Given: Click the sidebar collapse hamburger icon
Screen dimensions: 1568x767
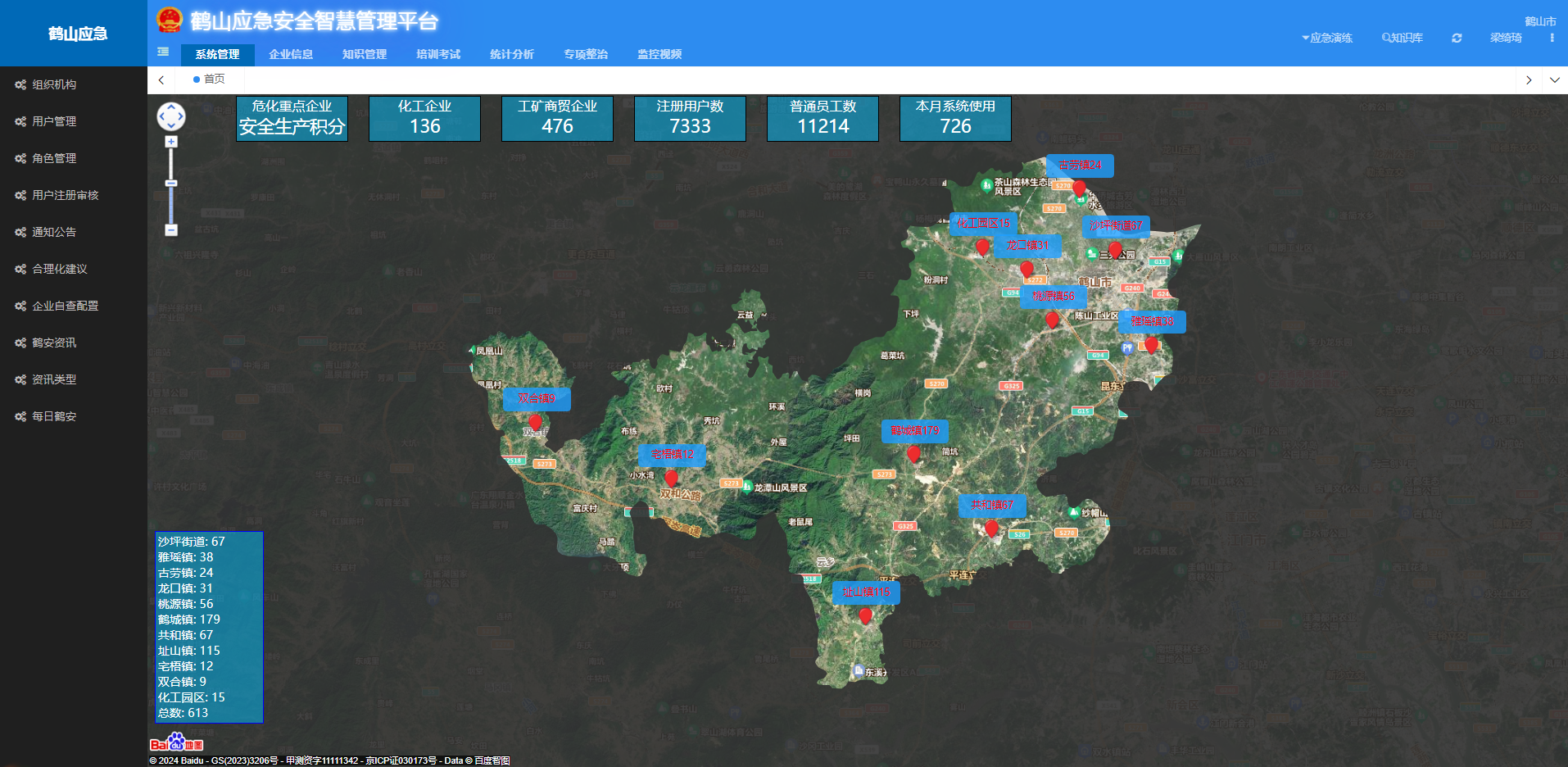Looking at the screenshot, I should point(163,52).
